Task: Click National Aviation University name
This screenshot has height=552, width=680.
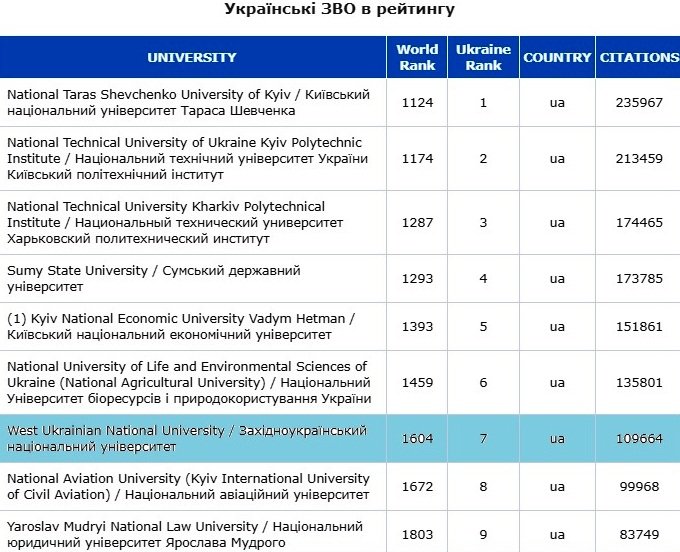Action: pos(188,487)
